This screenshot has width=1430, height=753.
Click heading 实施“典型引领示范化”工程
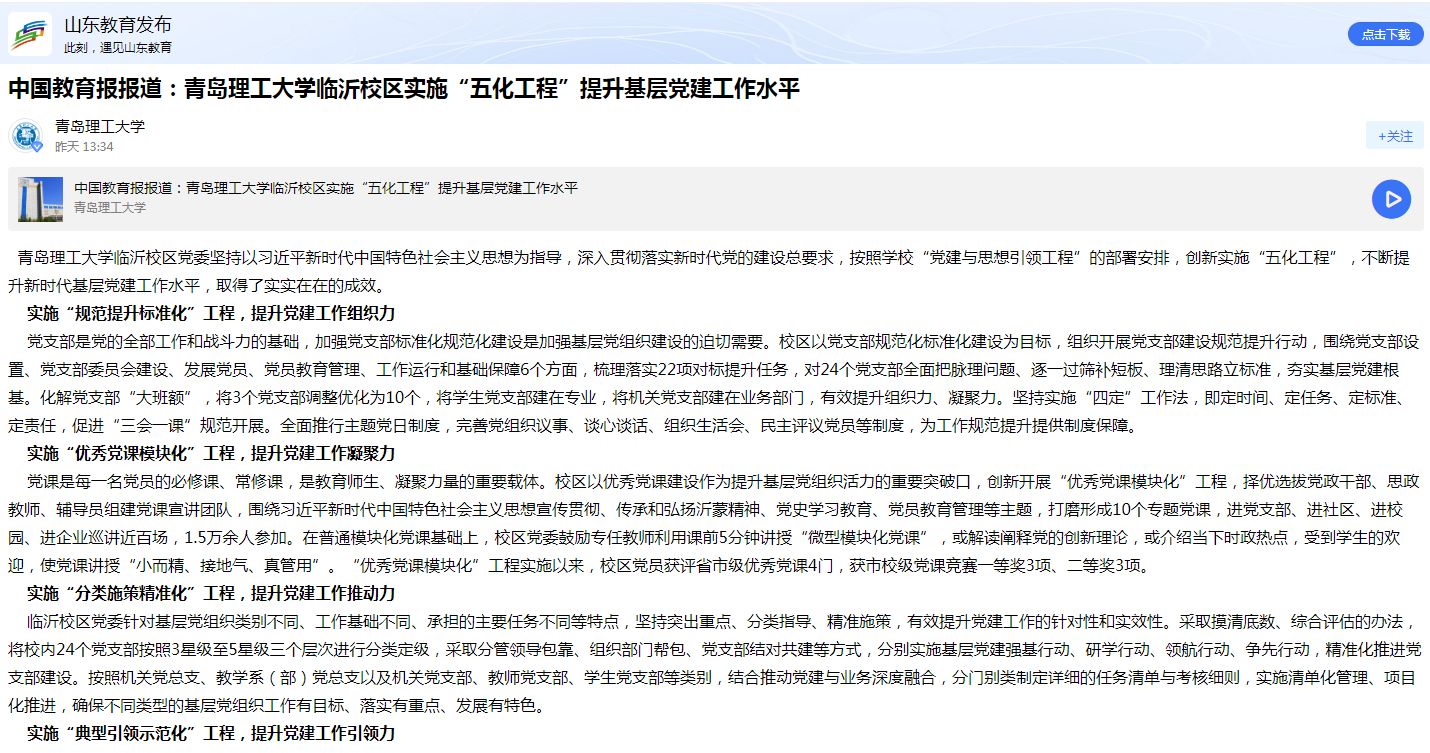211,733
